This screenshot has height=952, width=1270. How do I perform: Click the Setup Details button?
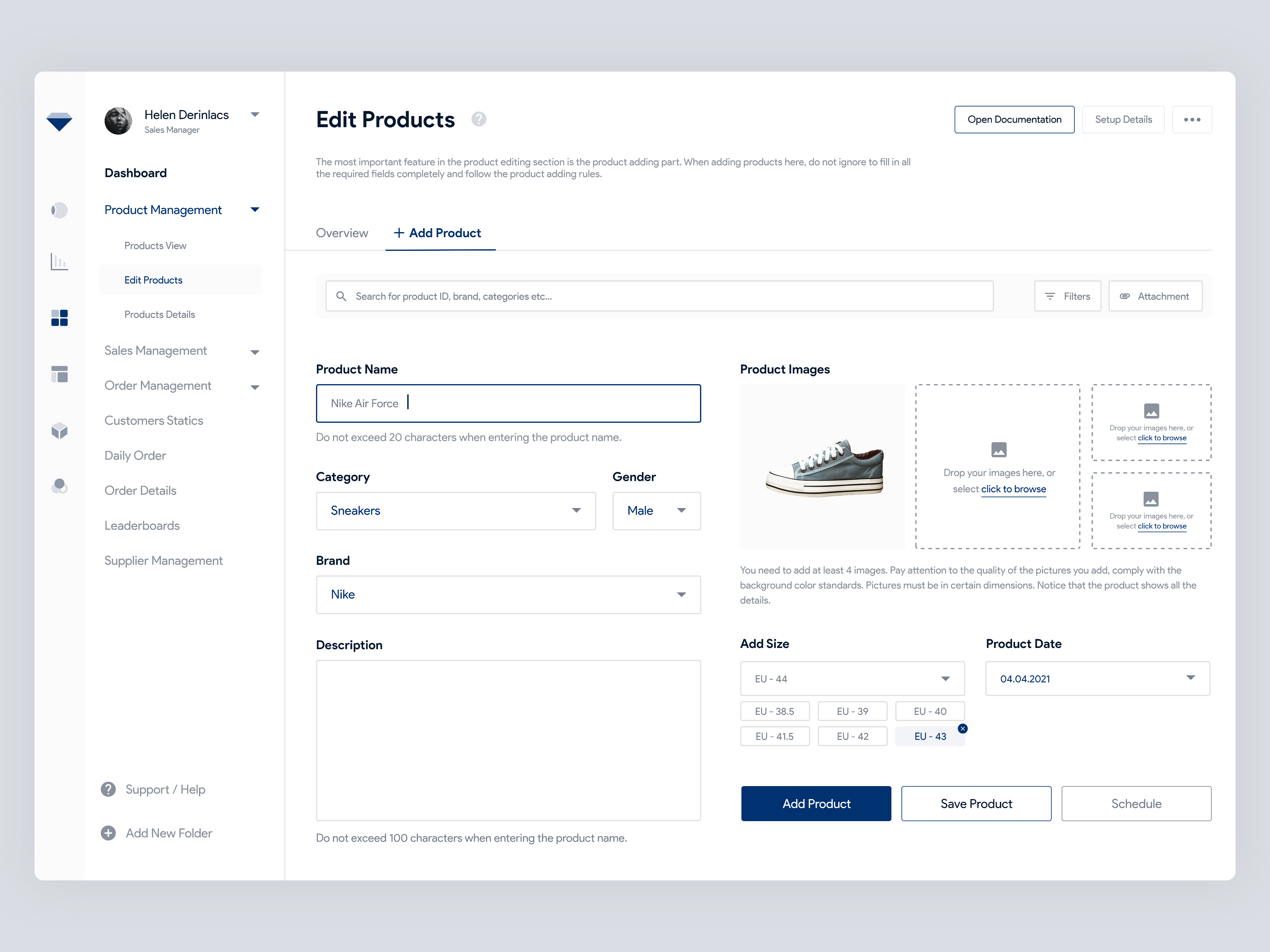tap(1123, 119)
